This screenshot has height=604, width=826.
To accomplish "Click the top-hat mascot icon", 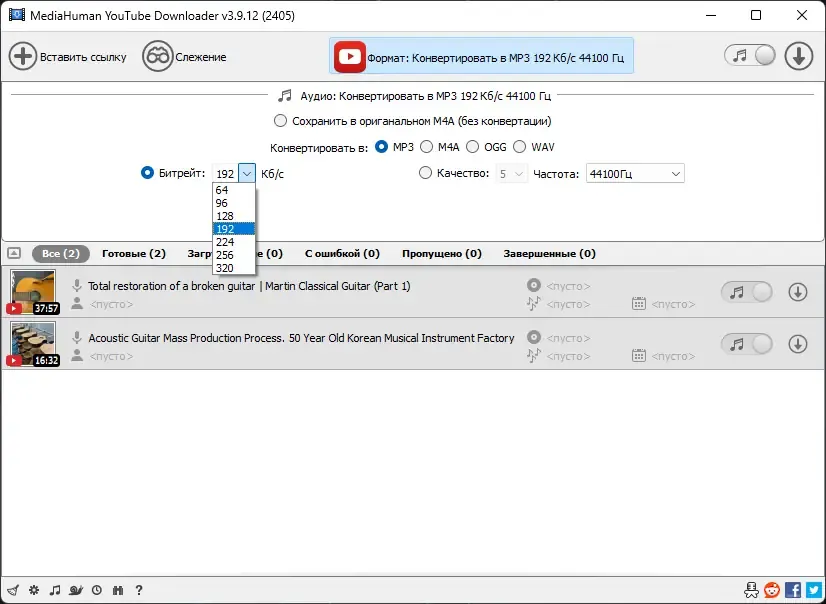I will pos(752,590).
